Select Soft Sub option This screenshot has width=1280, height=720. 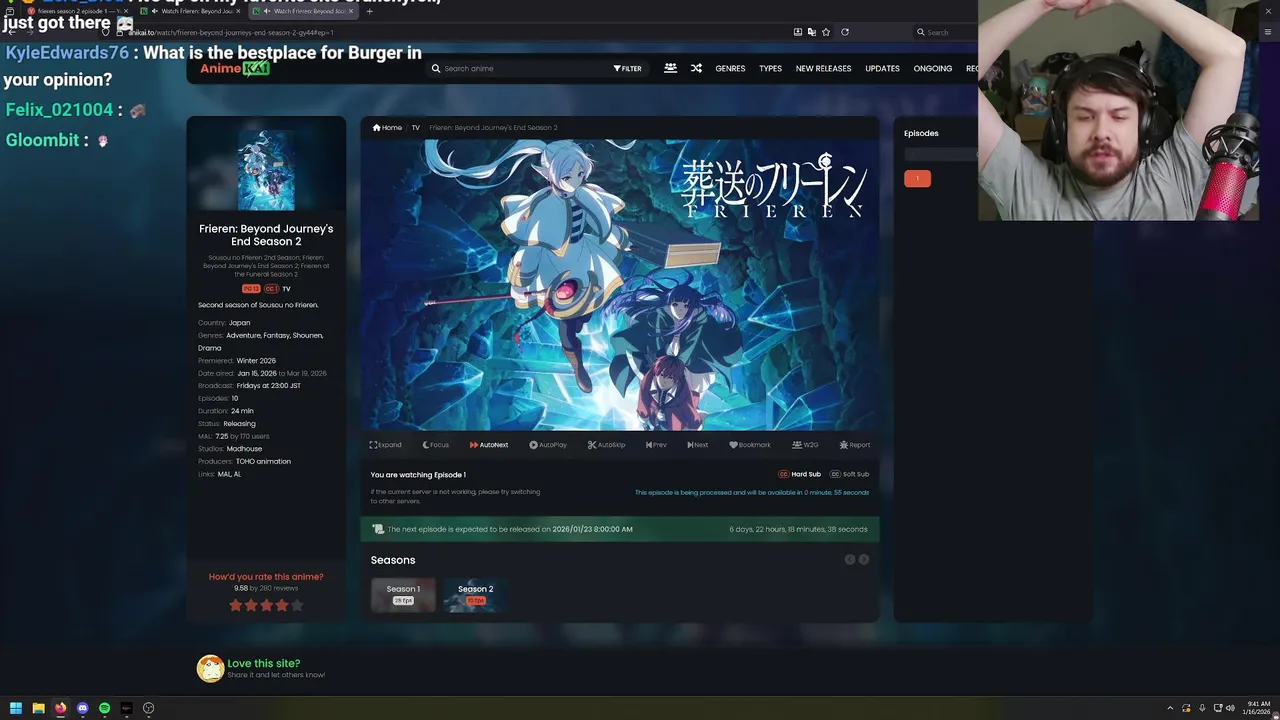pyautogui.click(x=850, y=474)
